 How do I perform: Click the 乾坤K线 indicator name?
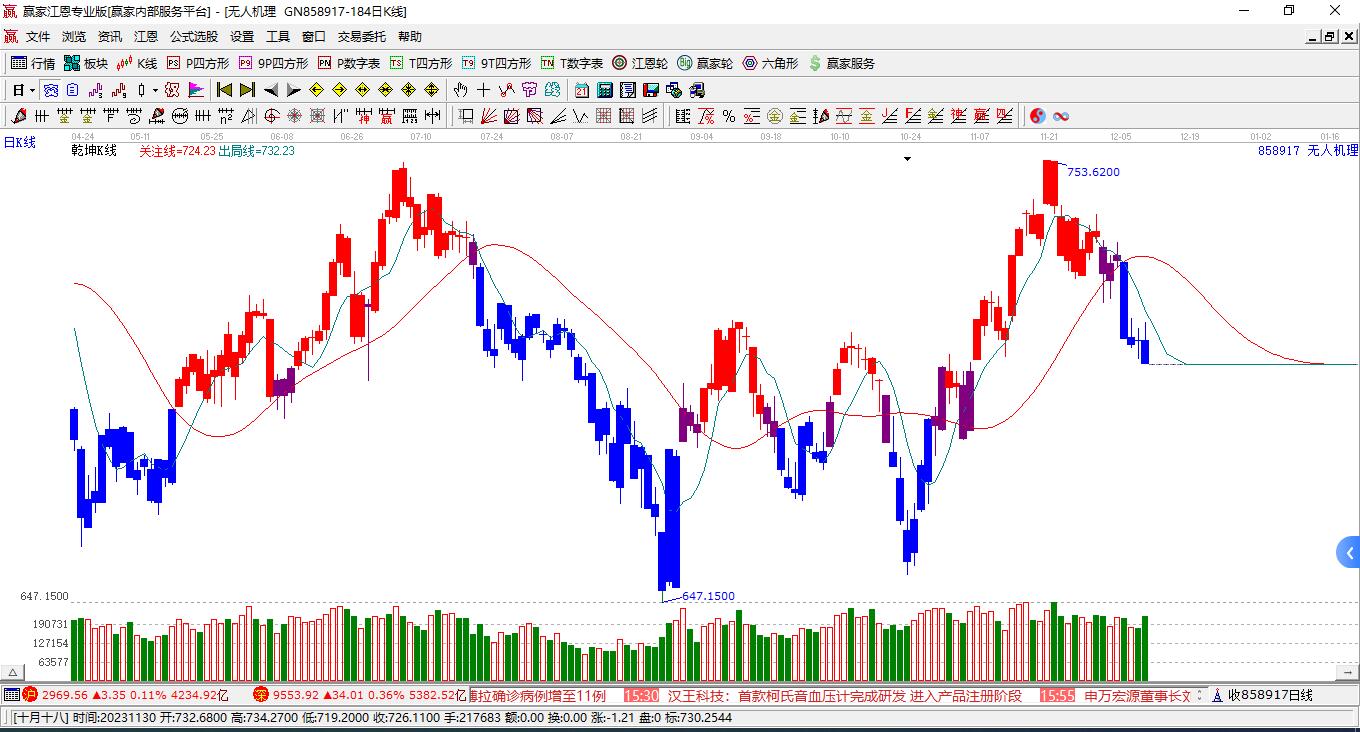point(94,151)
